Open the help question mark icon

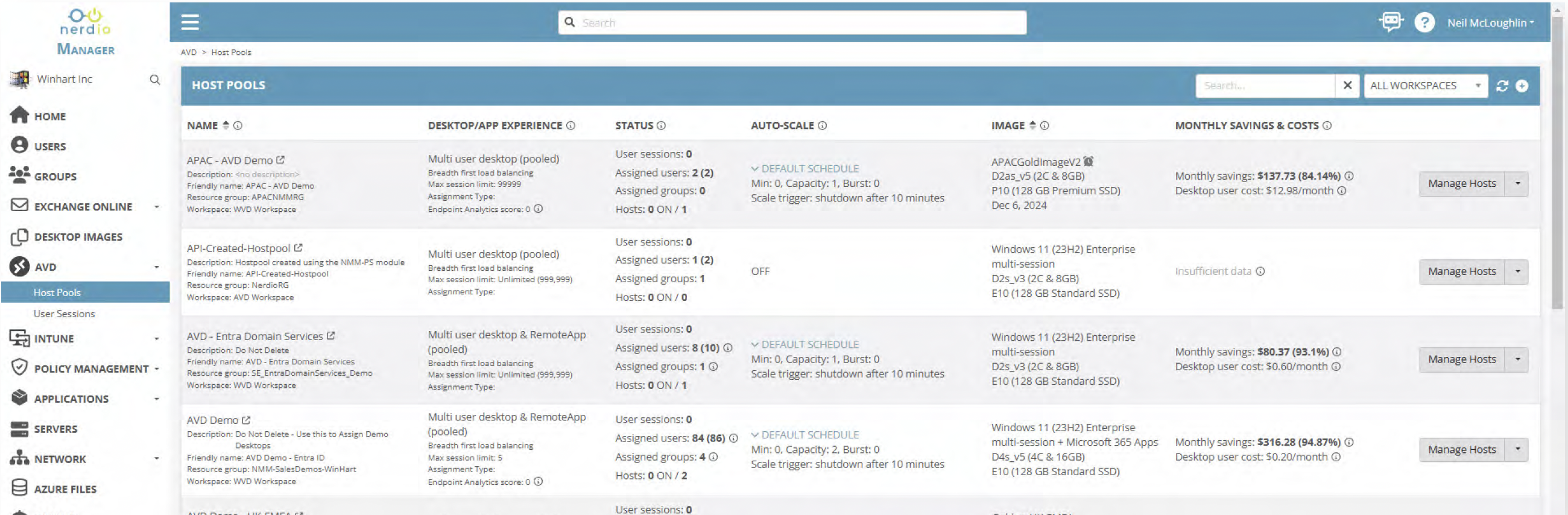(1424, 22)
